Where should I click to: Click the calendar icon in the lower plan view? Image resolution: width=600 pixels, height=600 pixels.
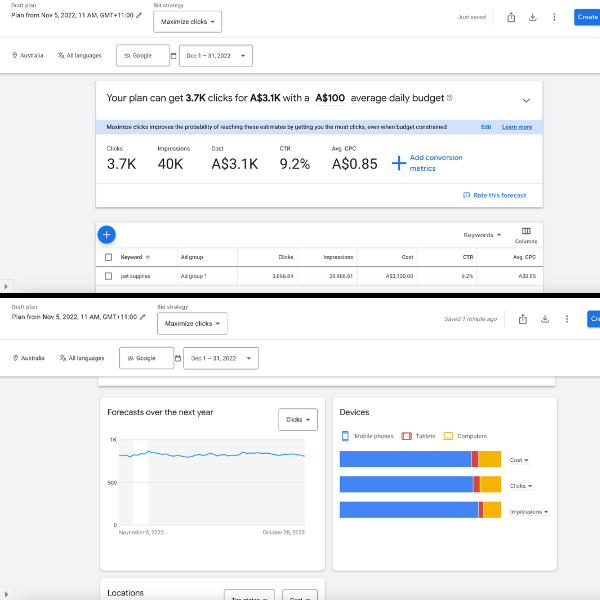178,359
